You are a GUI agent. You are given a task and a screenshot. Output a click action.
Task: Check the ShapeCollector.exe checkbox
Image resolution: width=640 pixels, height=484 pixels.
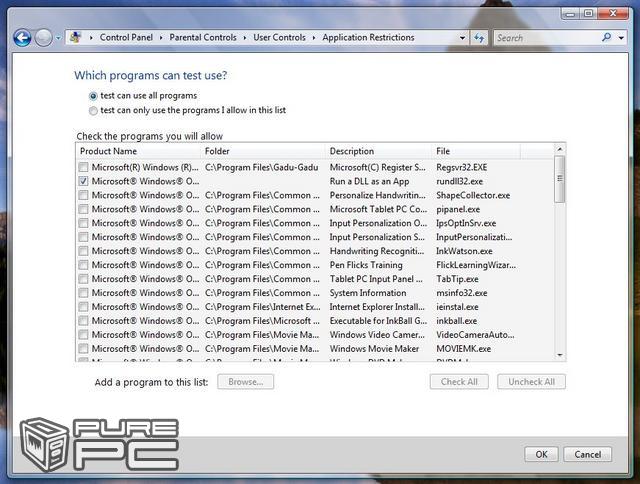(x=83, y=195)
